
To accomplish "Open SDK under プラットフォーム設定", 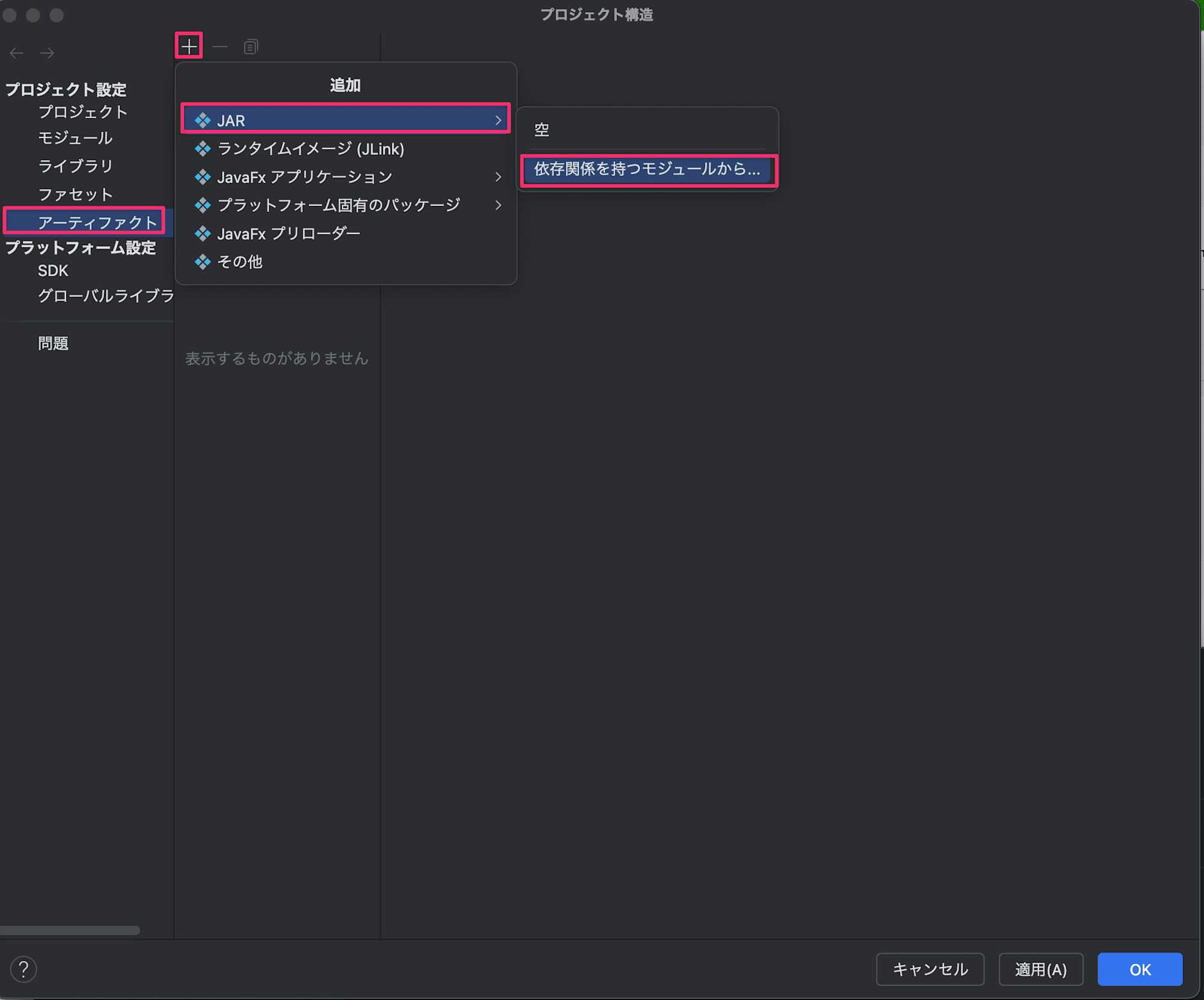I will click(53, 271).
